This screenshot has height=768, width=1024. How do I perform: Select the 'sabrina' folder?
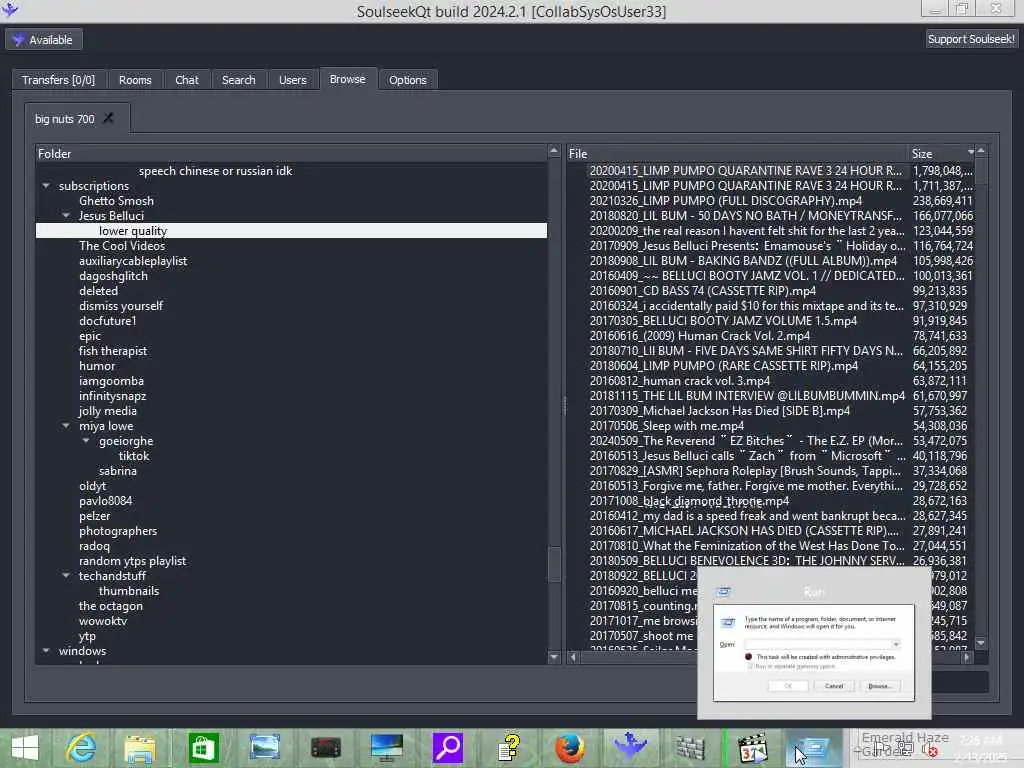click(x=118, y=471)
